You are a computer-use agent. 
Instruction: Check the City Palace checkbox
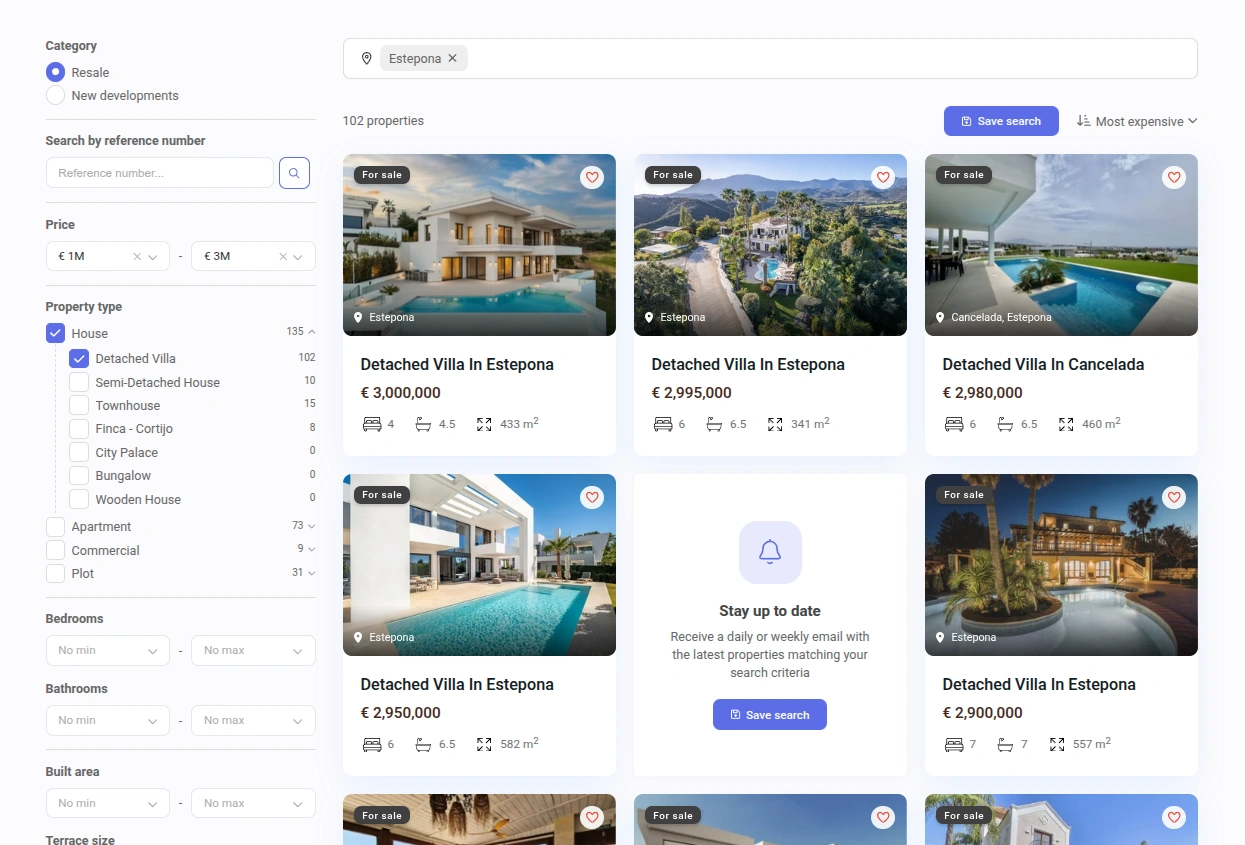[x=79, y=452]
